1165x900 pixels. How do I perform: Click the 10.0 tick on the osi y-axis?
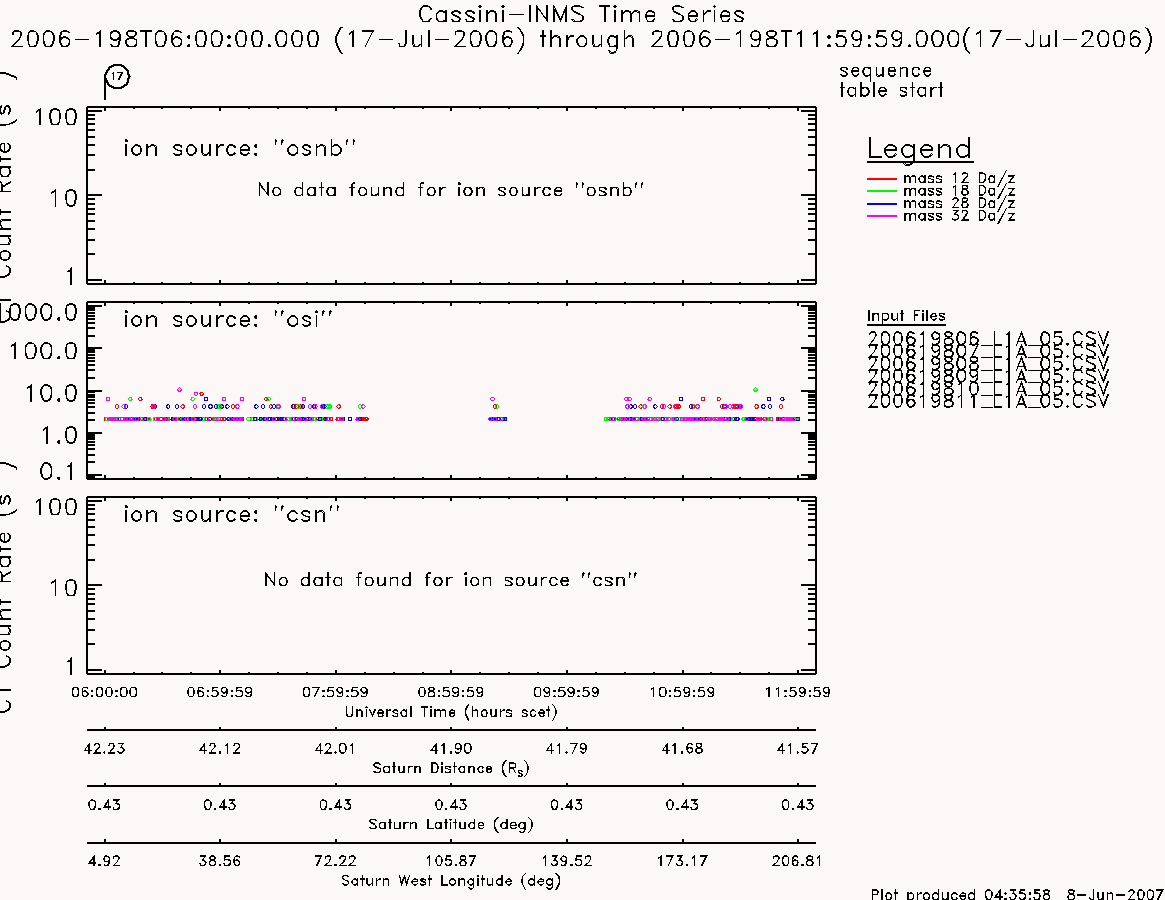tap(51, 393)
